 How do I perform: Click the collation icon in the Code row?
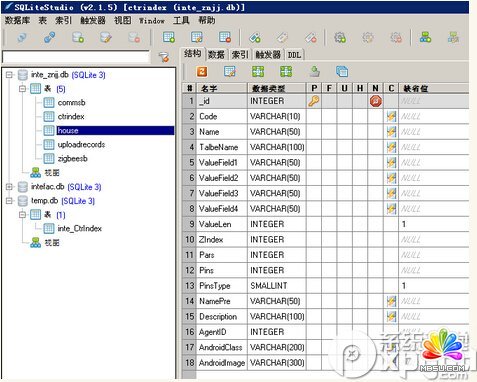pos(391,116)
